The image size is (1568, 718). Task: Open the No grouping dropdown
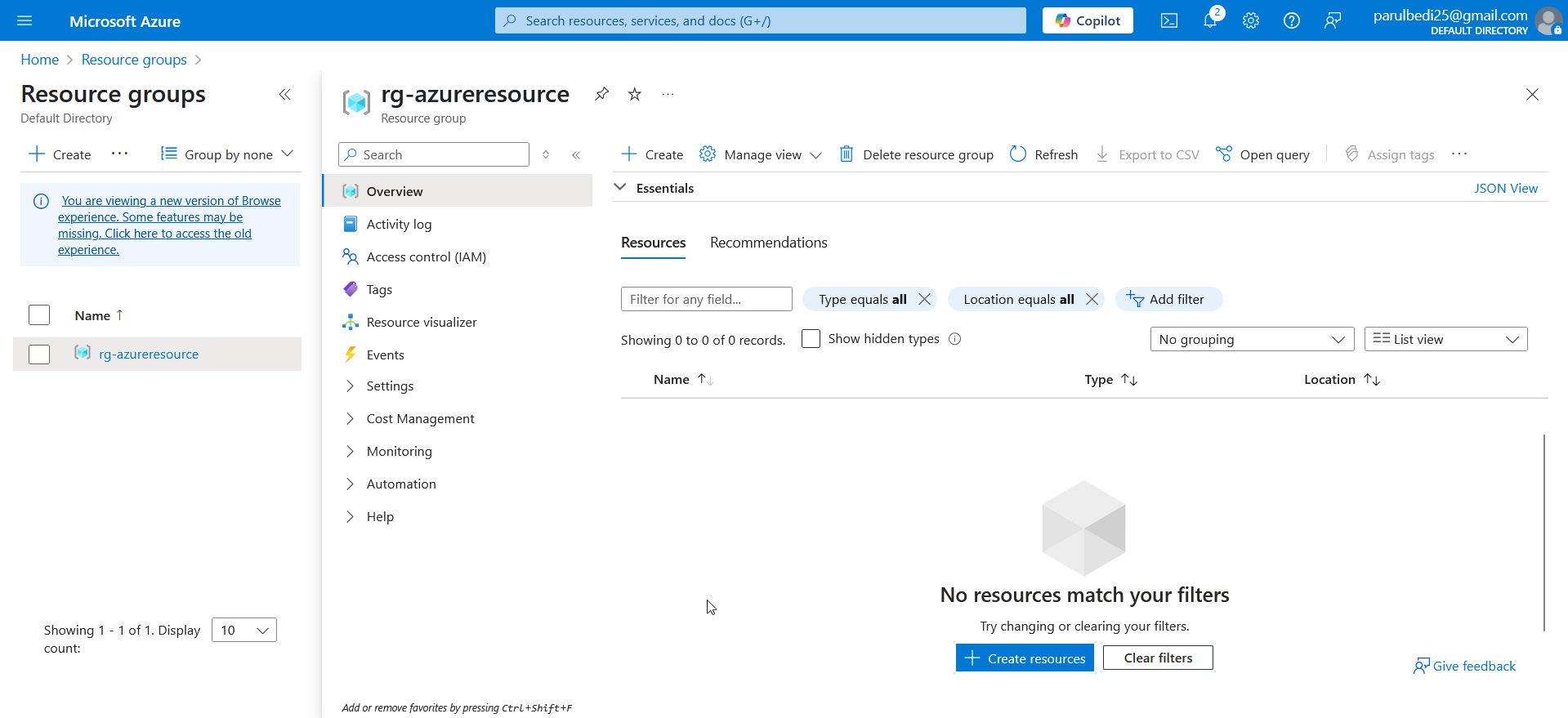[x=1252, y=339]
